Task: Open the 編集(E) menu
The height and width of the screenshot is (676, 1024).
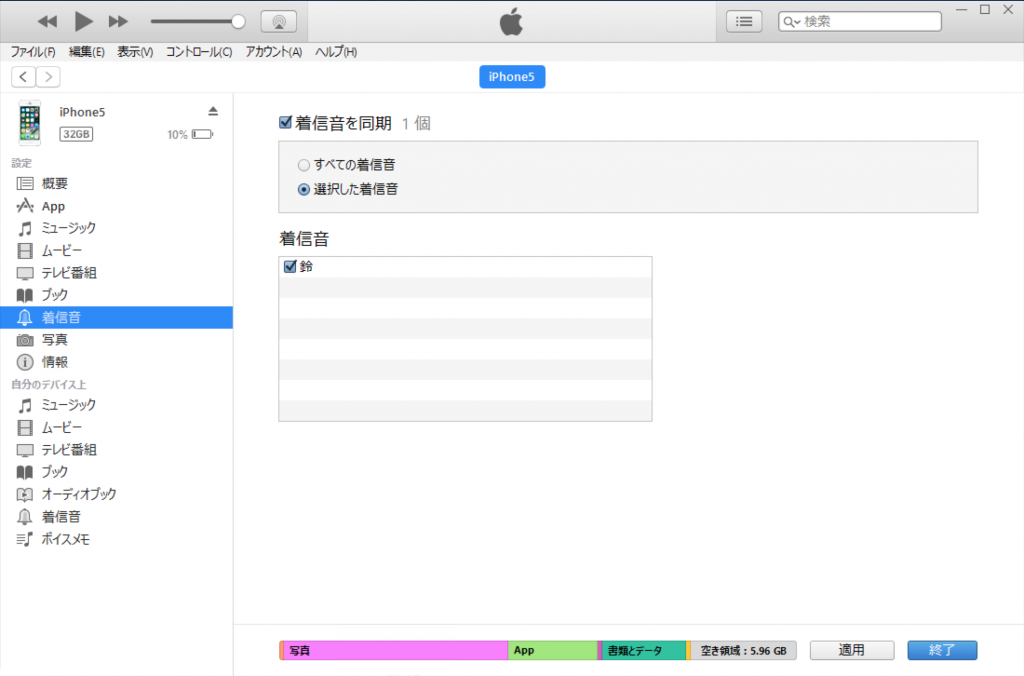Action: tap(86, 52)
